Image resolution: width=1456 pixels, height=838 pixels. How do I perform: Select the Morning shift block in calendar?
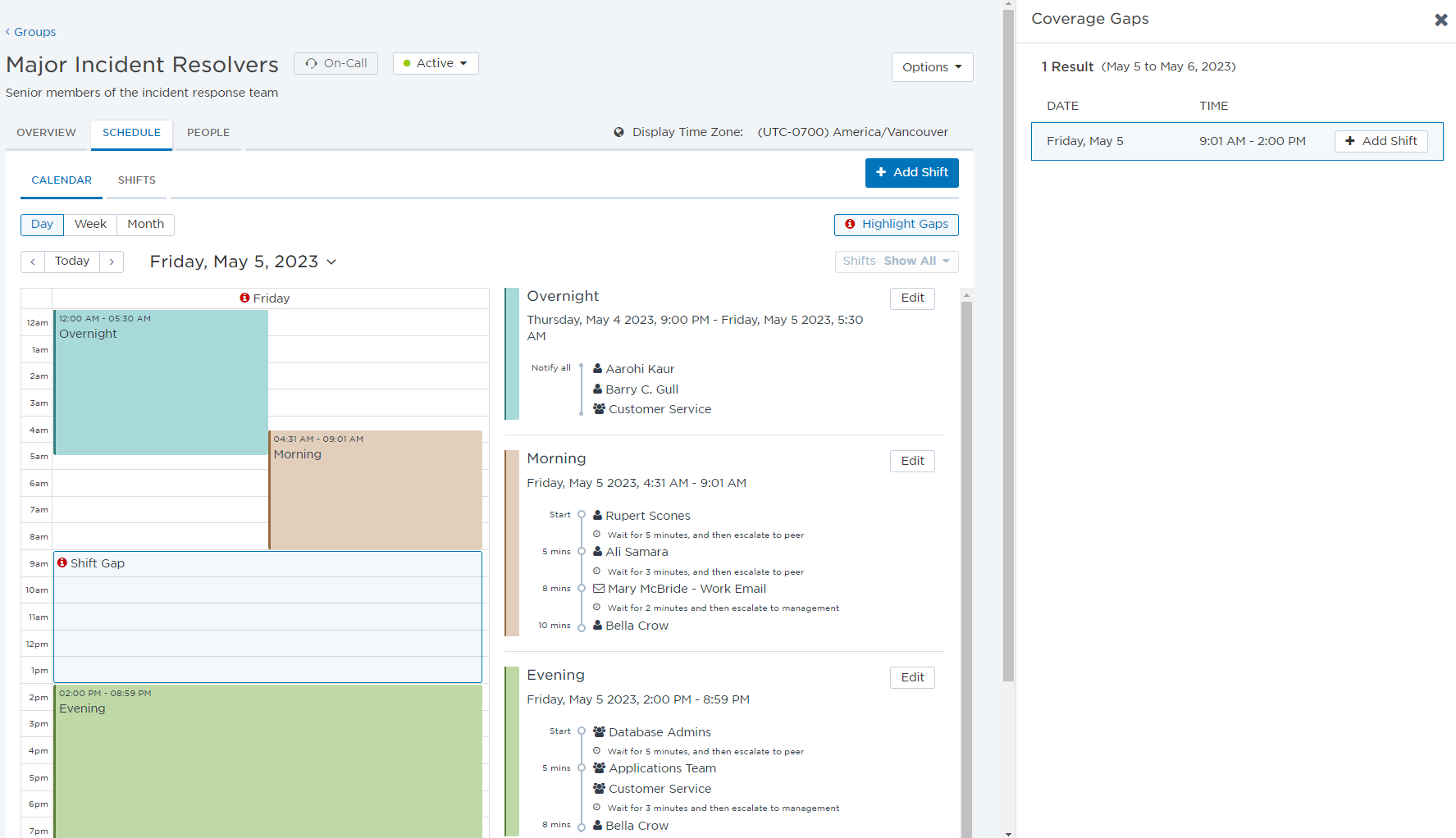click(376, 490)
